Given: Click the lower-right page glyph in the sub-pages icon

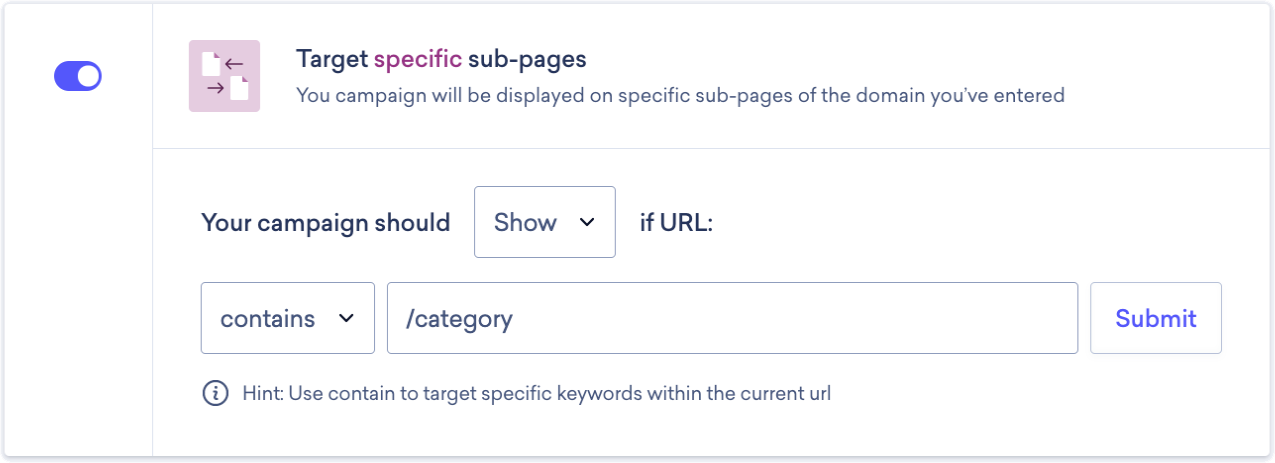Looking at the screenshot, I should tap(239, 88).
